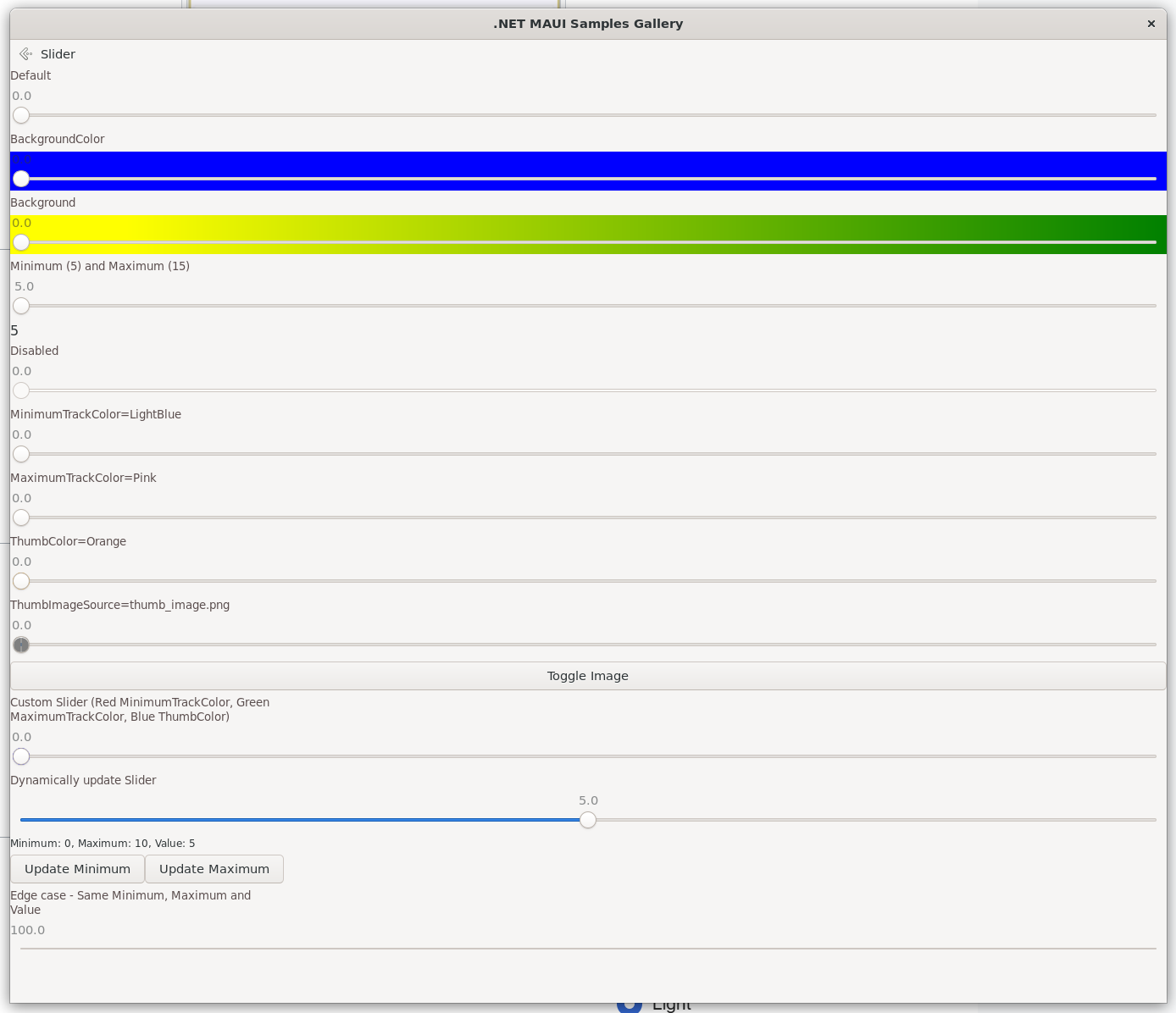
Task: Click the MinimumTrackColor=LightBlue slider thumb
Action: click(21, 454)
